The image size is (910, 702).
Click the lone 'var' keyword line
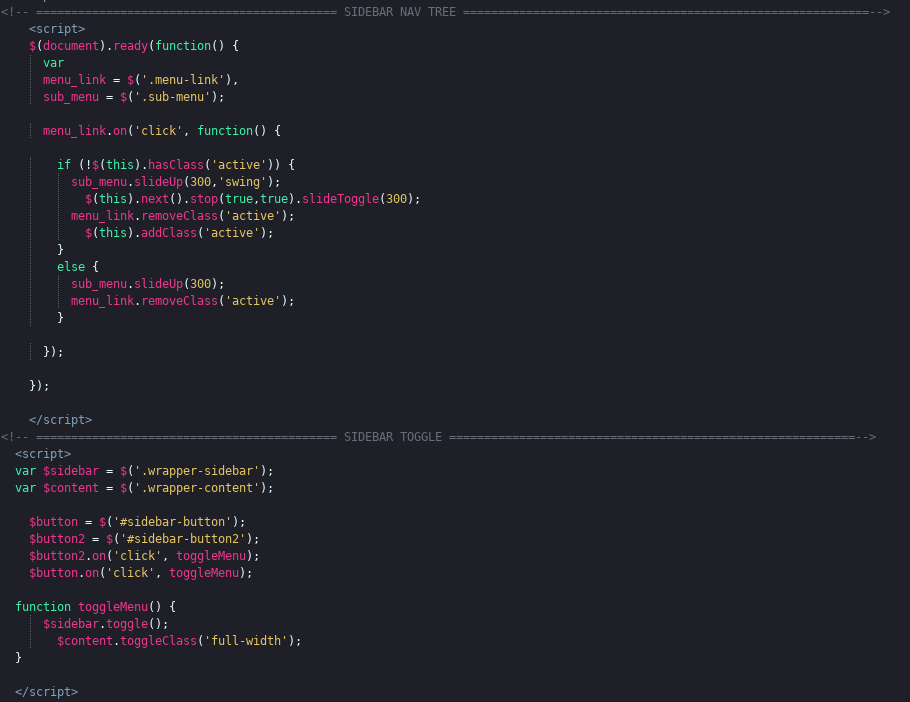click(53, 63)
